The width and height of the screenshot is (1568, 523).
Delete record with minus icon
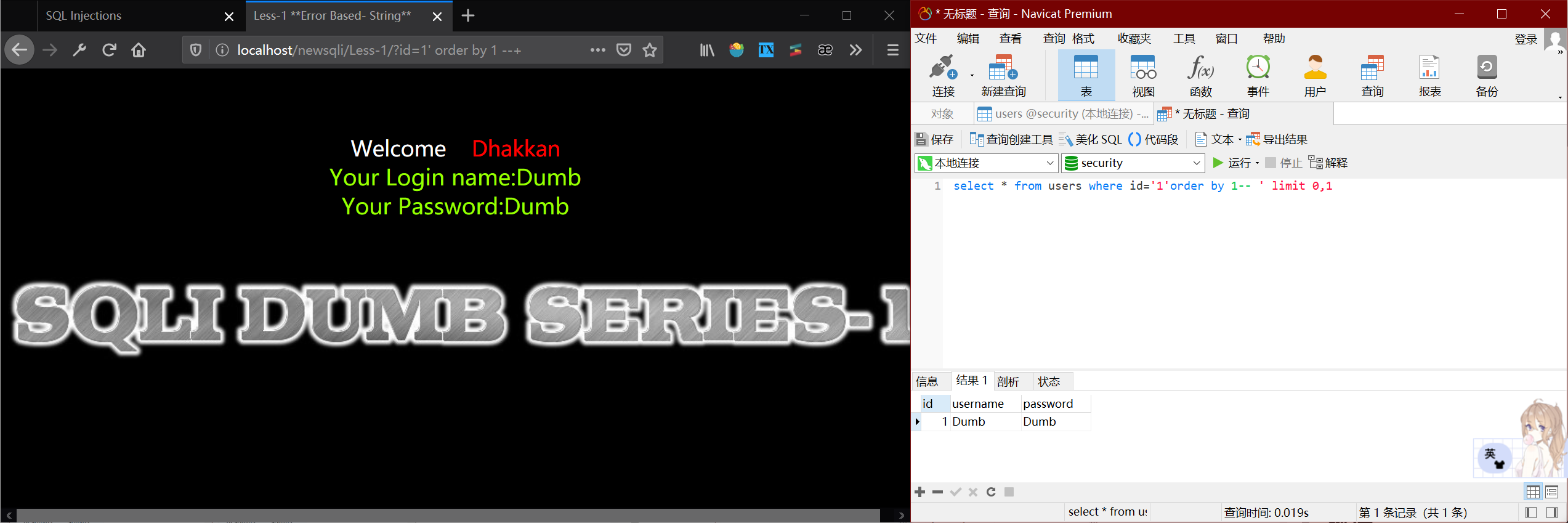937,492
